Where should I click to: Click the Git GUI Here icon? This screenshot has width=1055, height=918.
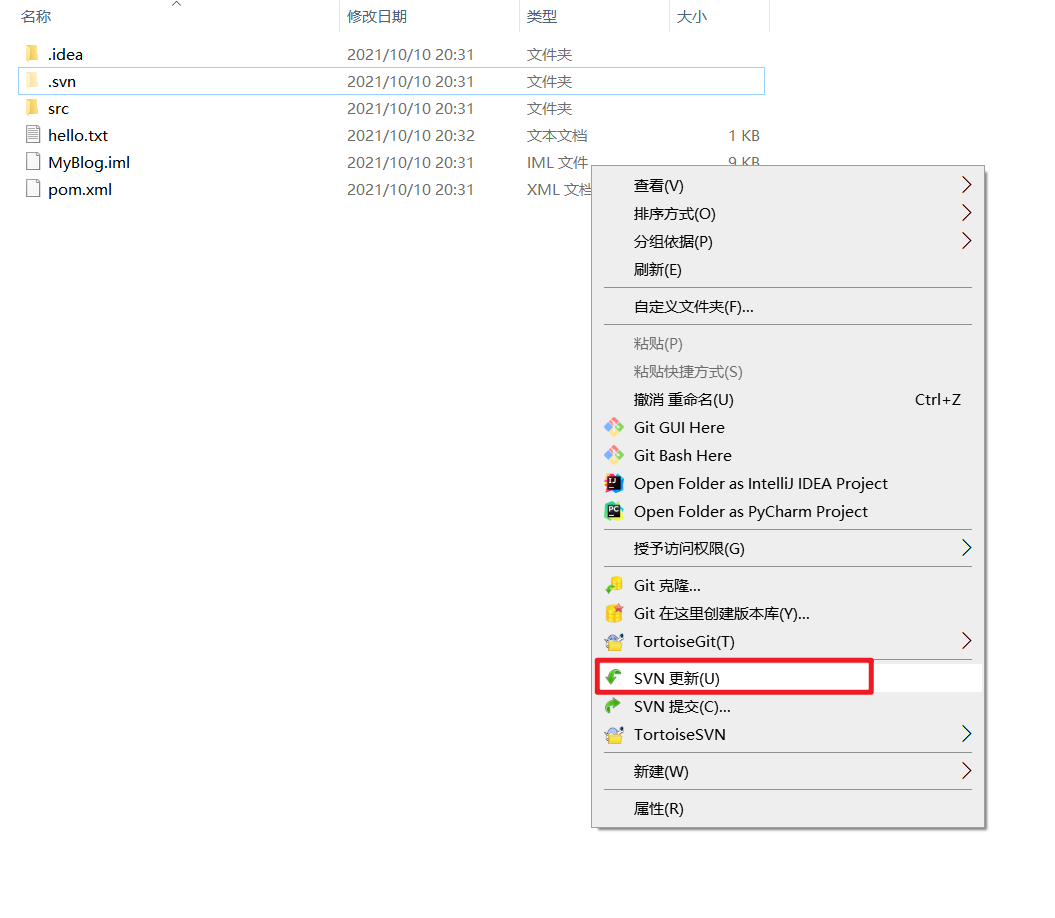pyautogui.click(x=614, y=427)
